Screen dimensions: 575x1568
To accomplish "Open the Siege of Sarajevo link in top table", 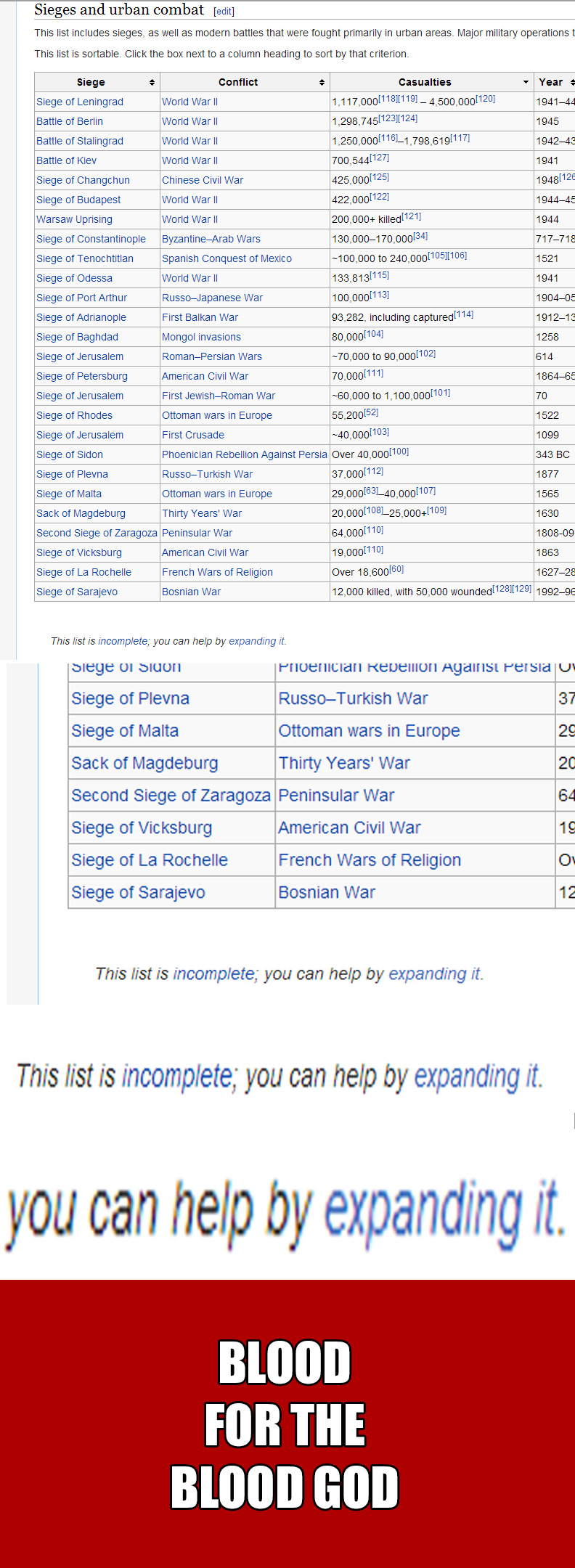I will tap(77, 592).
